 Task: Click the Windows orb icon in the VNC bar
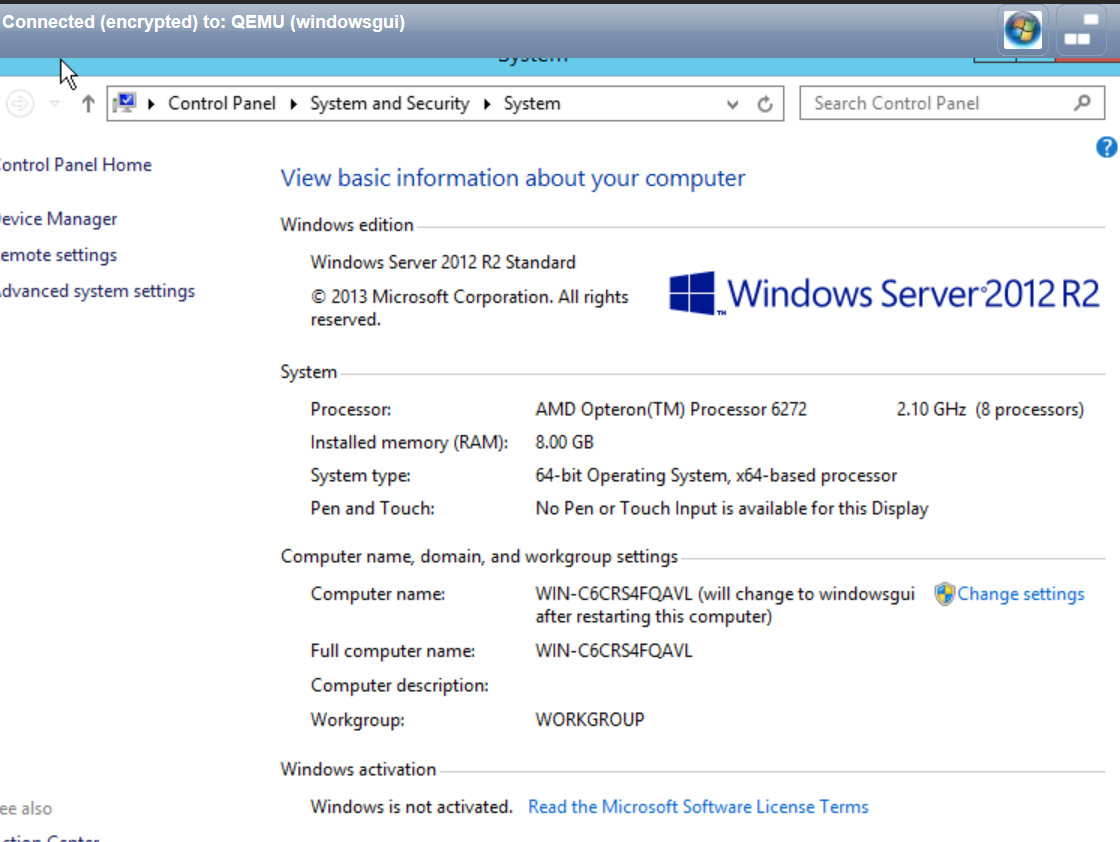pyautogui.click(x=1022, y=30)
